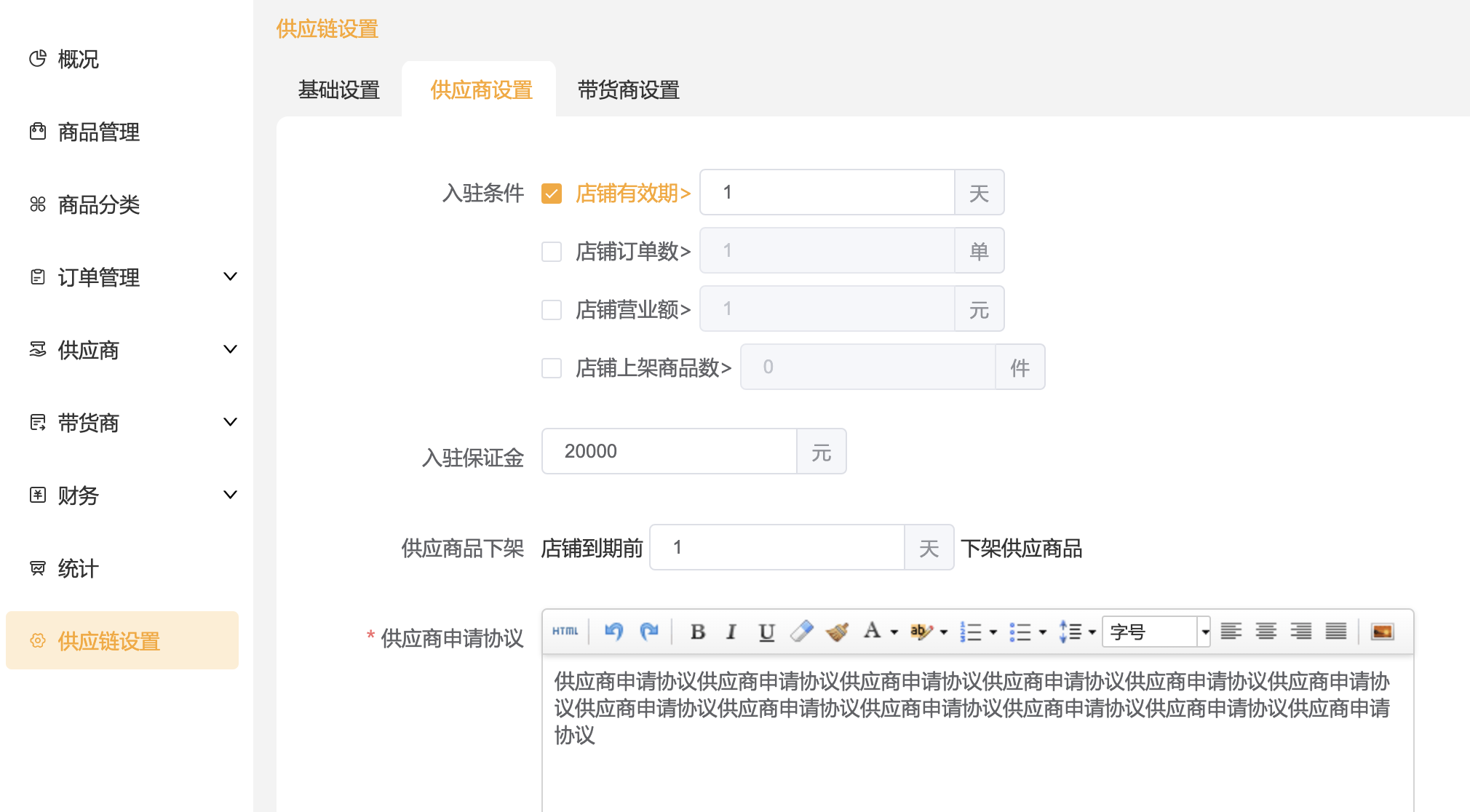1470x812 pixels.
Task: Go to 商品管理 in sidebar
Action: pos(98,132)
